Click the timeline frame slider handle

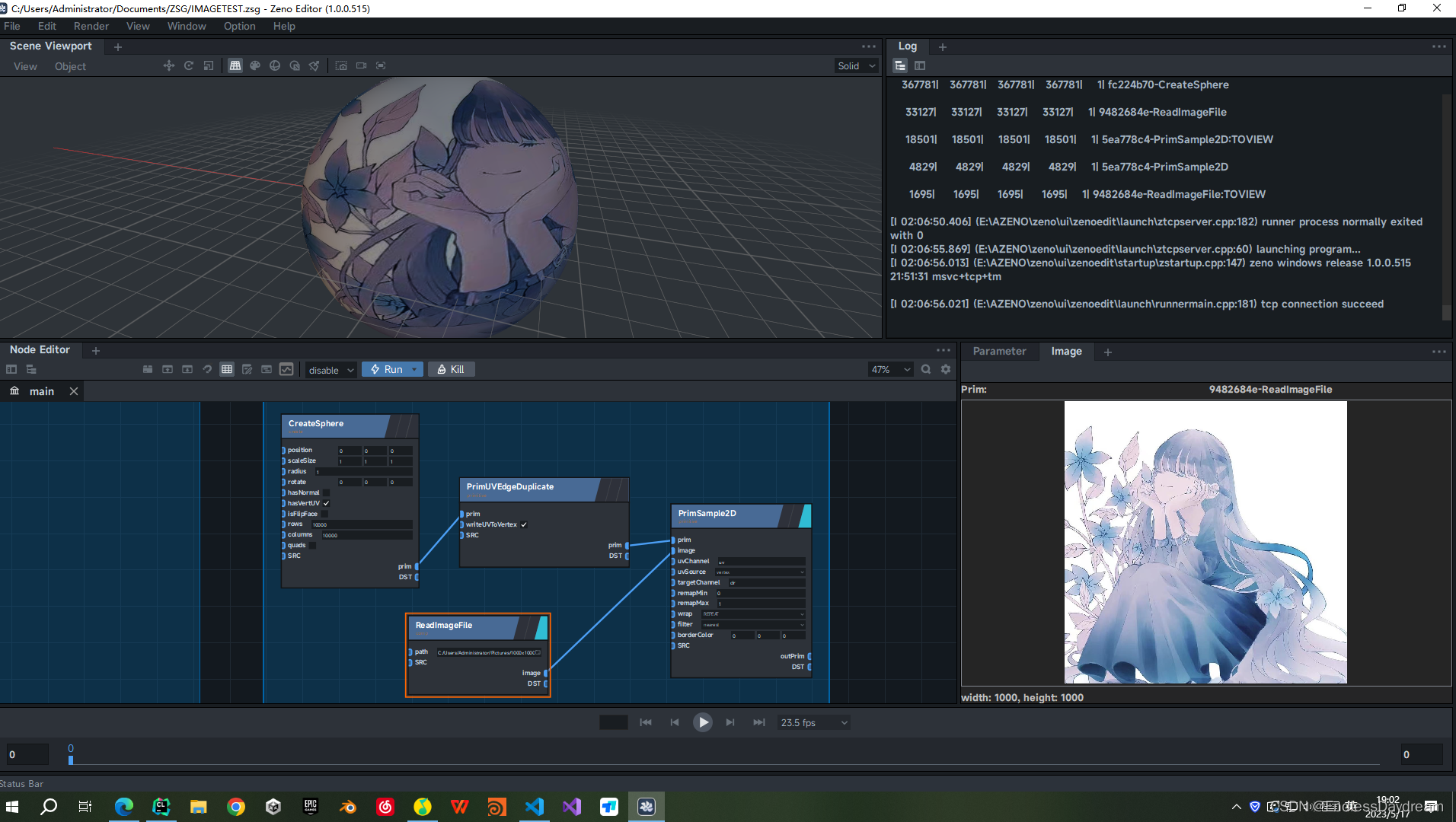71,760
